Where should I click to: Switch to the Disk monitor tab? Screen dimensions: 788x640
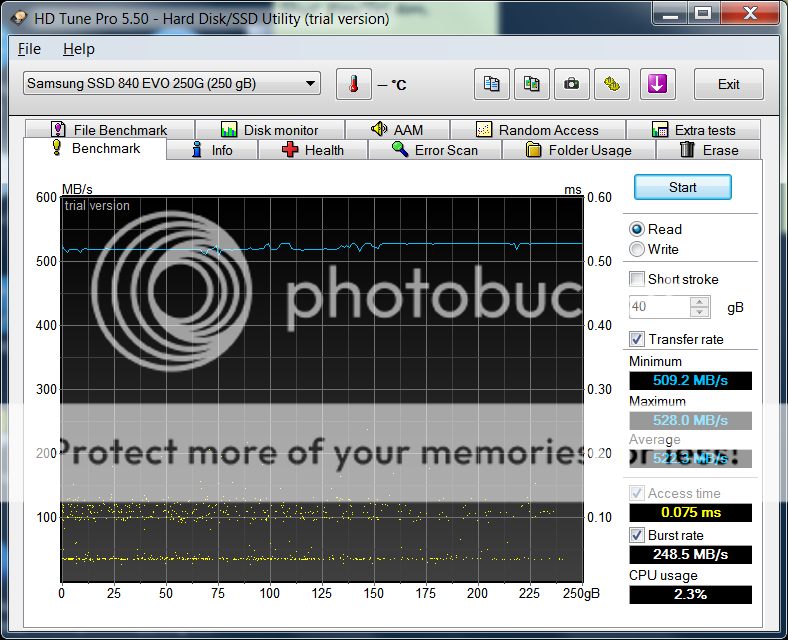pyautogui.click(x=270, y=130)
